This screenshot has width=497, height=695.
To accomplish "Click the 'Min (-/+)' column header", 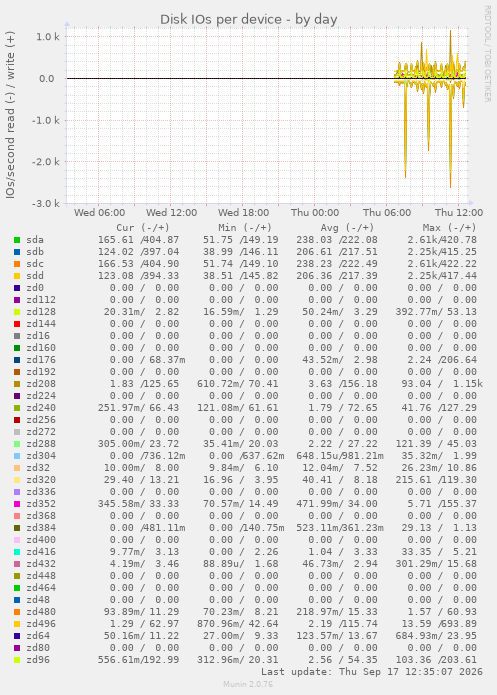I will (245, 227).
